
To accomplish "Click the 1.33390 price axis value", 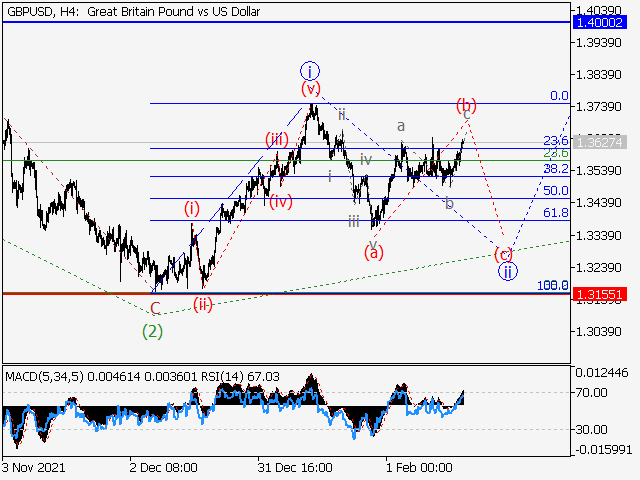I will 598,236.
